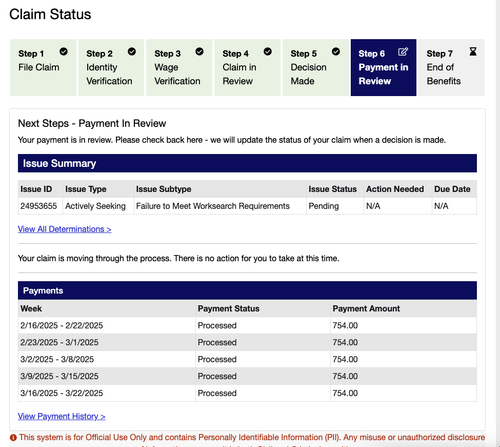
Task: Click the 'Your claim is moving through' message
Action: 178,258
